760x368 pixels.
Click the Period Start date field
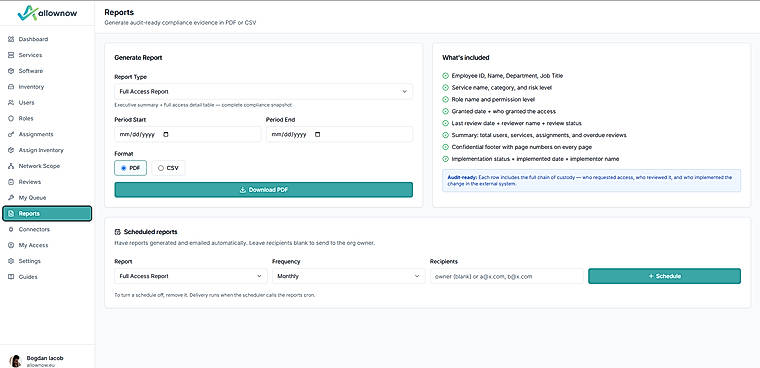pos(188,135)
